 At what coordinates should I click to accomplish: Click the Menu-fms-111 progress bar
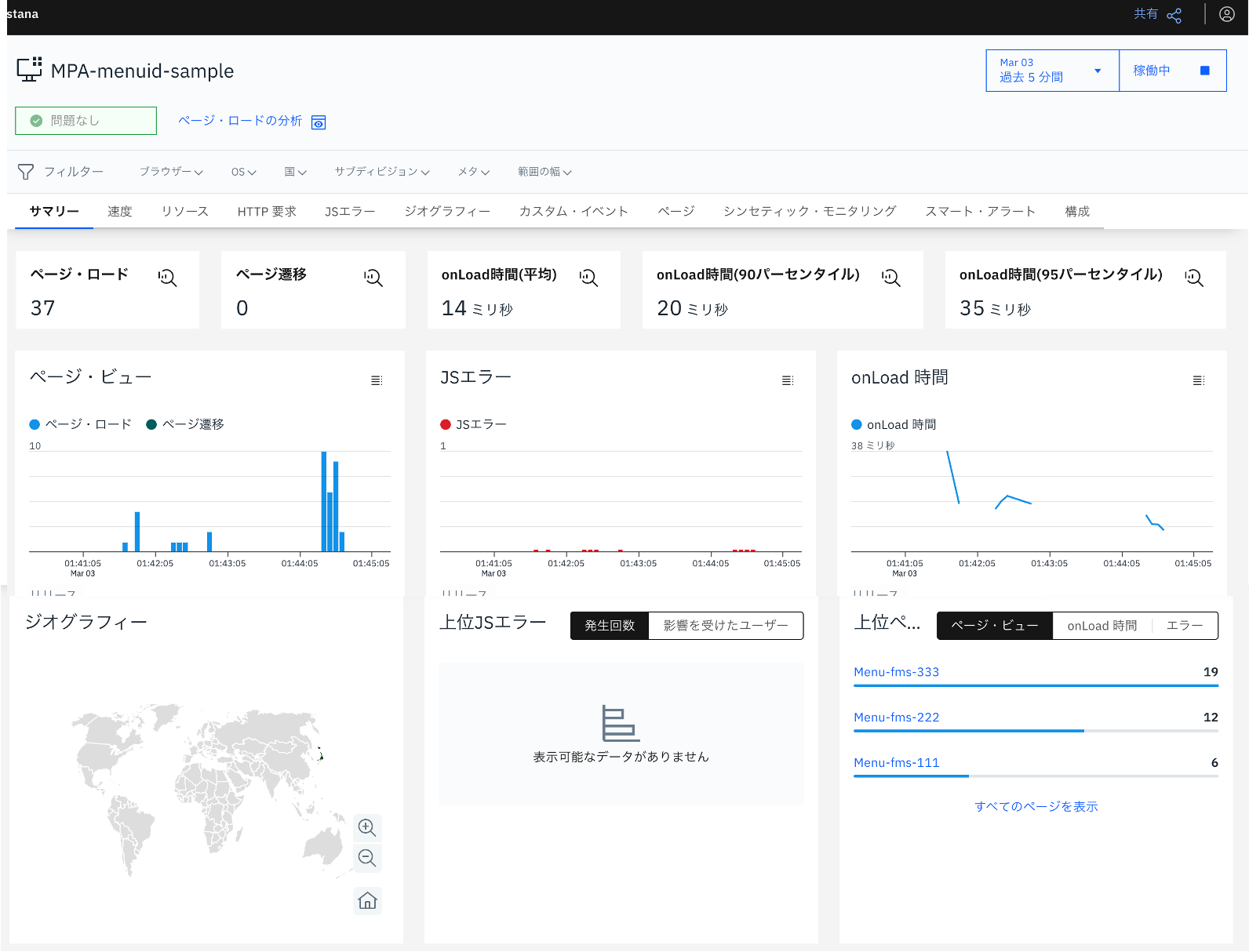click(1036, 776)
